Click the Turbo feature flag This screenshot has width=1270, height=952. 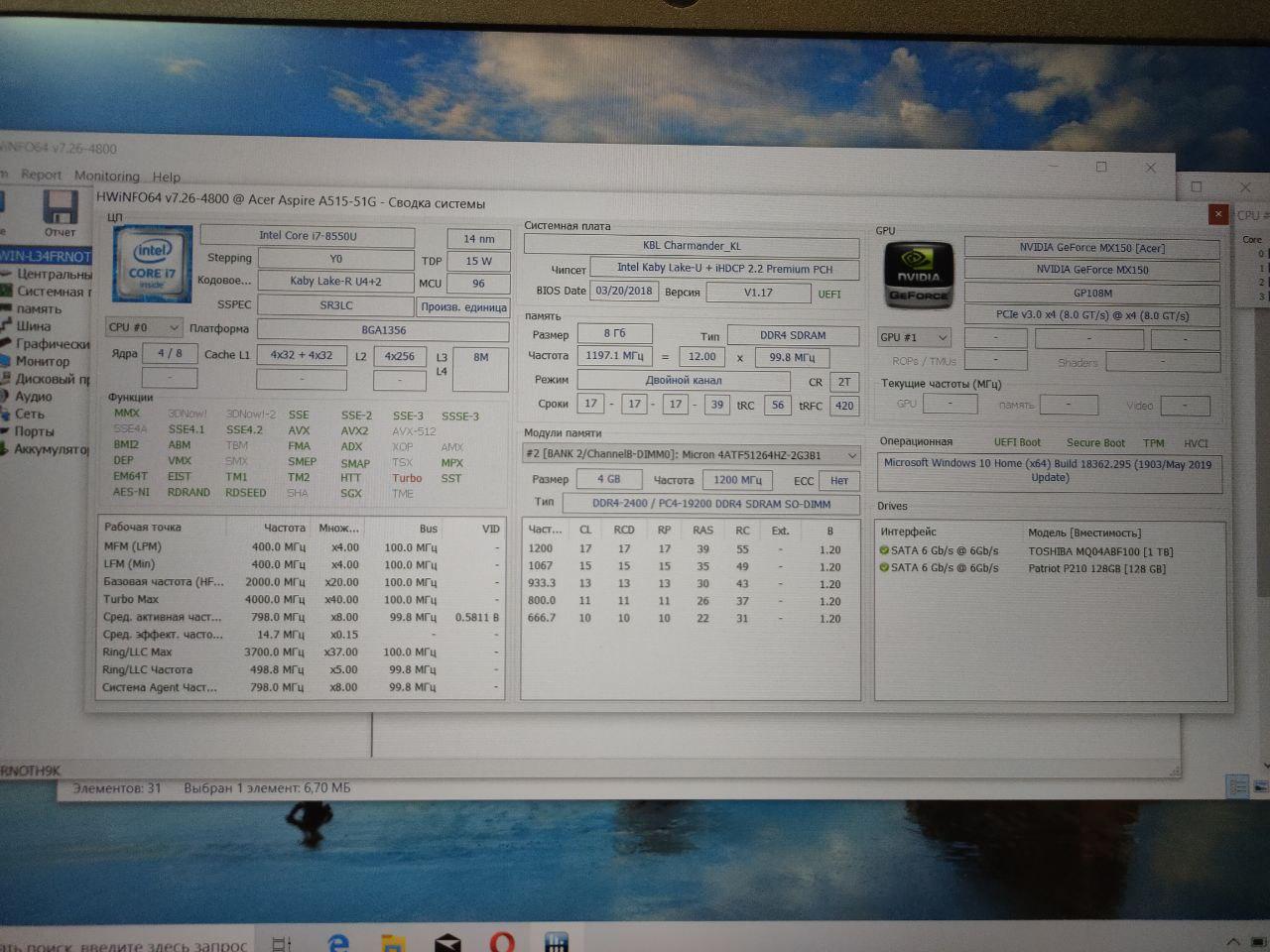click(x=407, y=478)
